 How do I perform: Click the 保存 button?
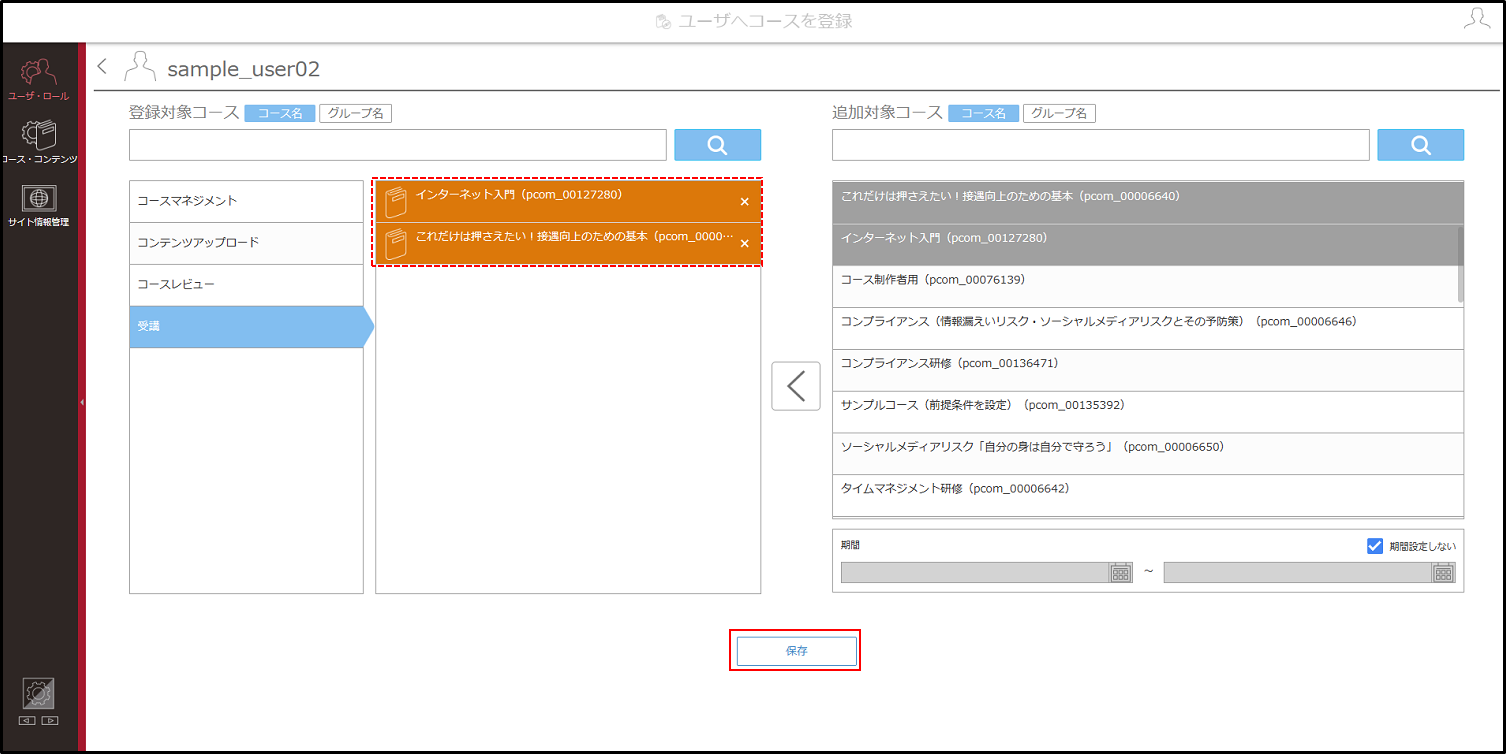click(796, 650)
